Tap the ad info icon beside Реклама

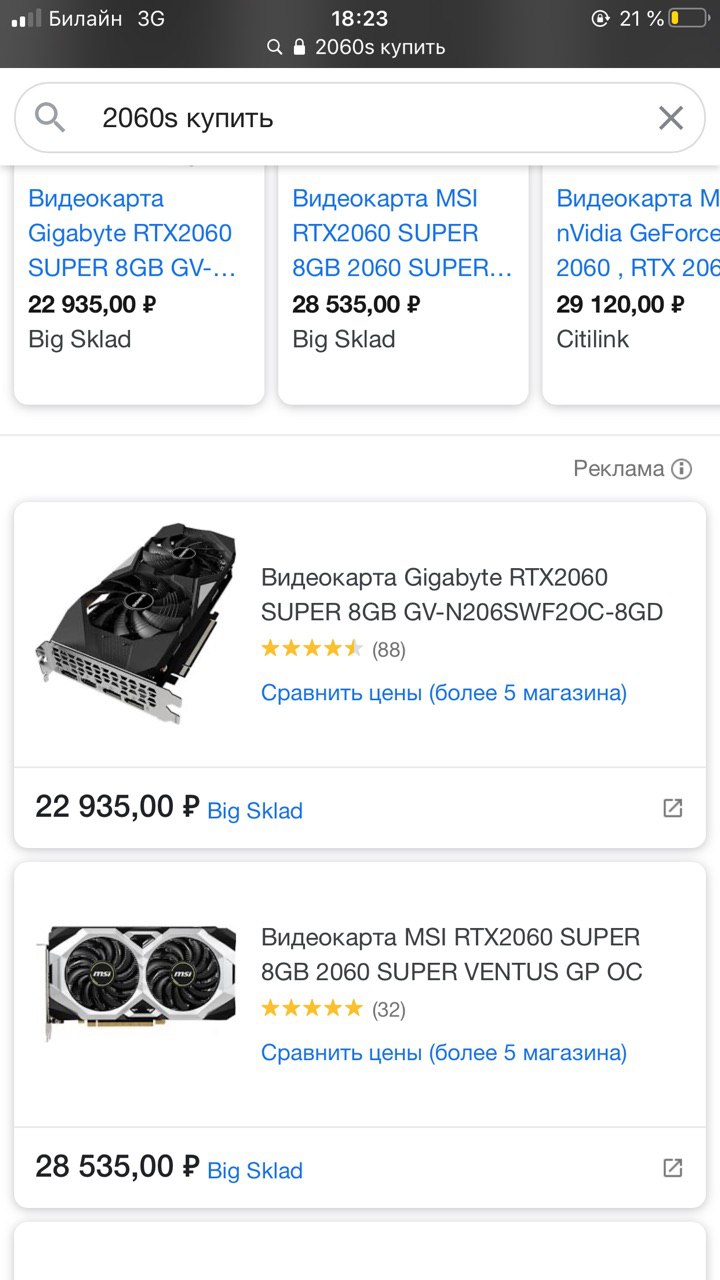(x=682, y=469)
